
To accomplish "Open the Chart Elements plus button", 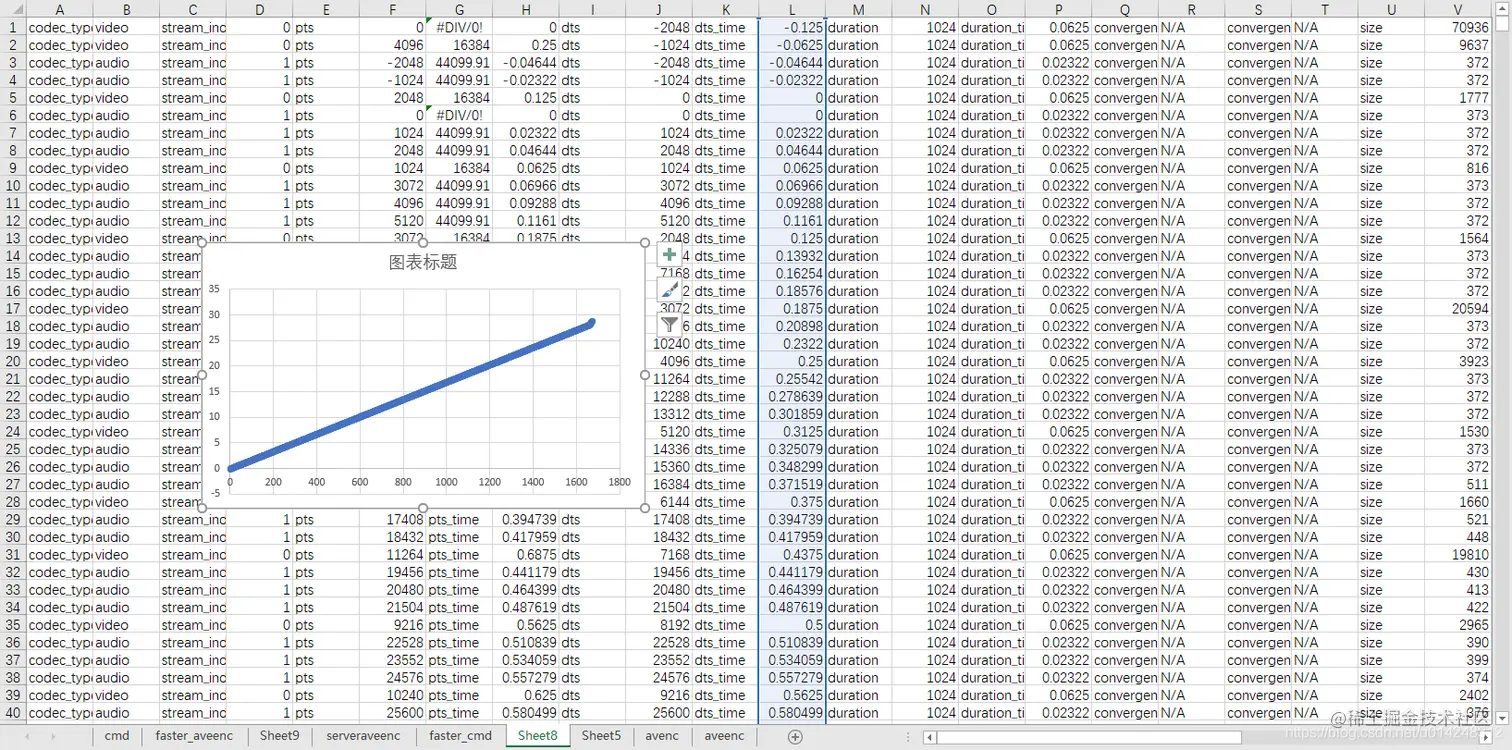I will 670,255.
